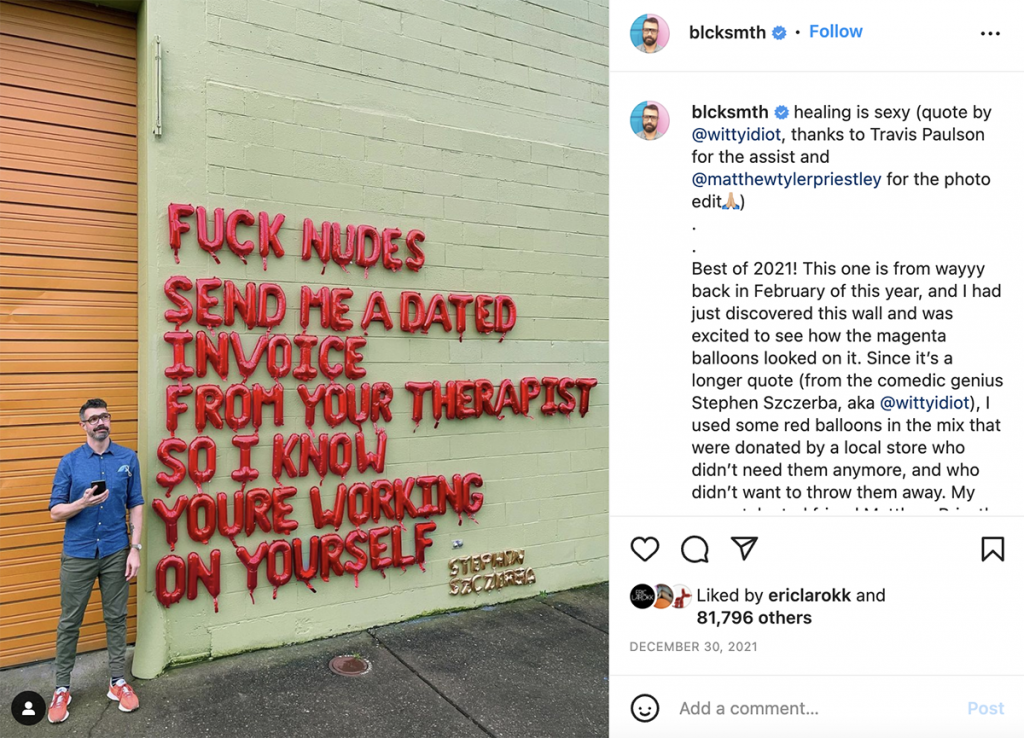This screenshot has height=738, width=1024.
Task: Open comments with the speech bubble icon
Action: [x=694, y=549]
